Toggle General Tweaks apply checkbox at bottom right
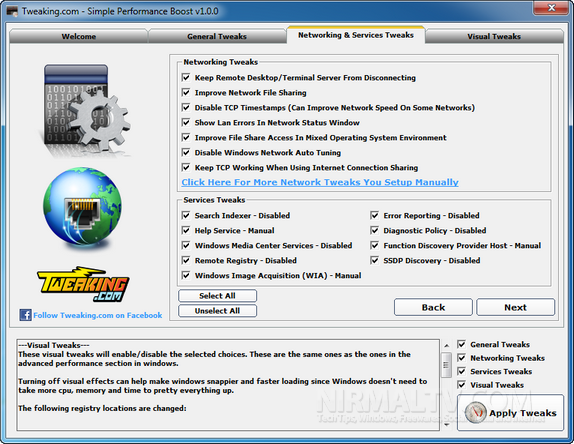 pyautogui.click(x=462, y=344)
